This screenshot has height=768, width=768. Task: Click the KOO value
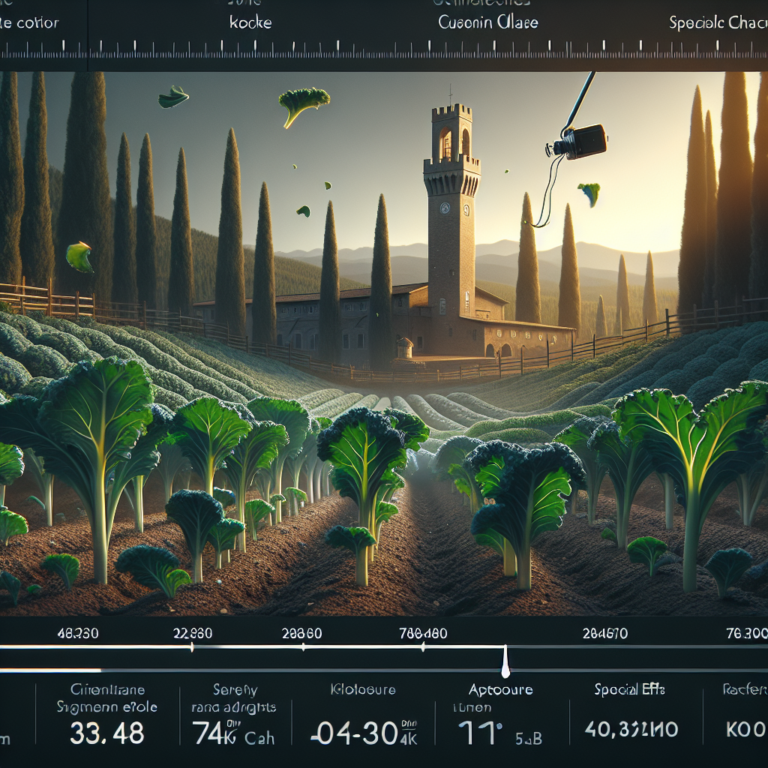coord(746,730)
